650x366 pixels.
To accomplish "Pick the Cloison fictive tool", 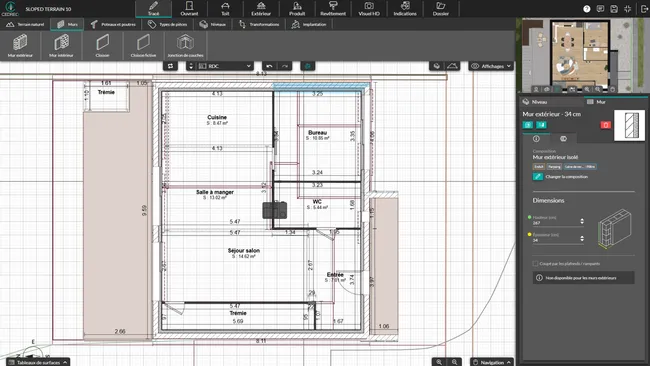I will pyautogui.click(x=143, y=46).
